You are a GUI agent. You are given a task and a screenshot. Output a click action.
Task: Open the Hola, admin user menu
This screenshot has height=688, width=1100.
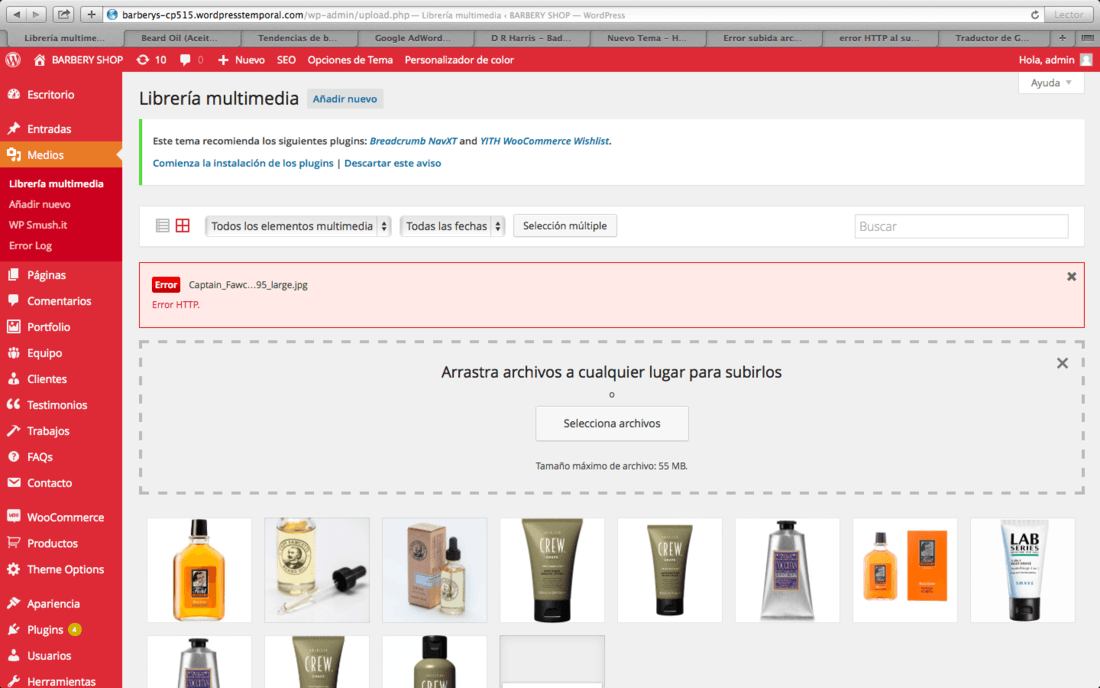click(x=1055, y=60)
